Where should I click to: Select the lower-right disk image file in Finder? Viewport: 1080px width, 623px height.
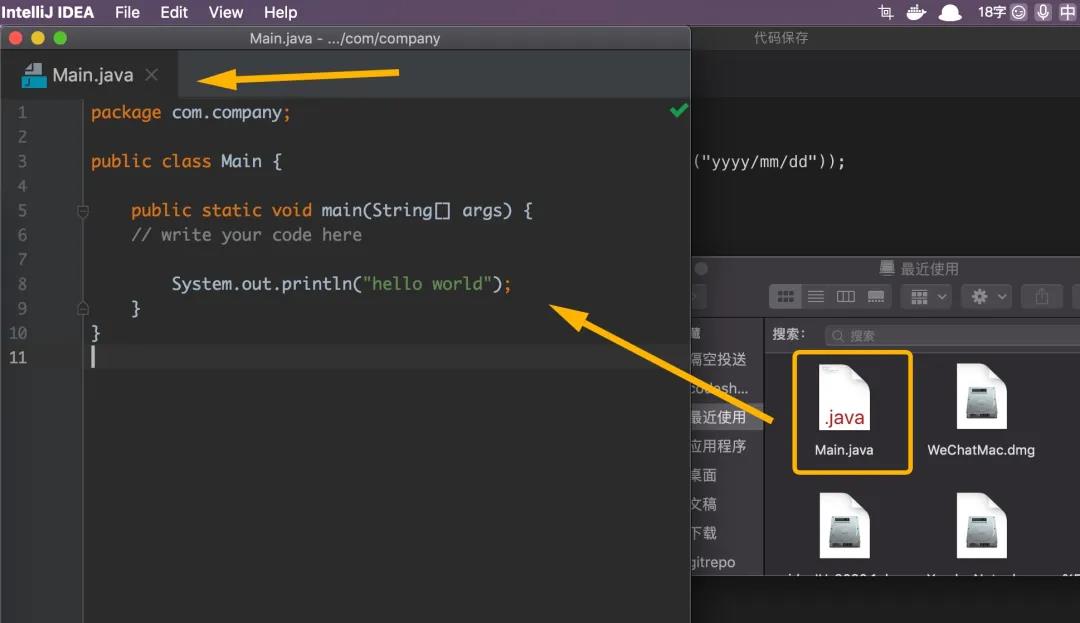tap(982, 526)
